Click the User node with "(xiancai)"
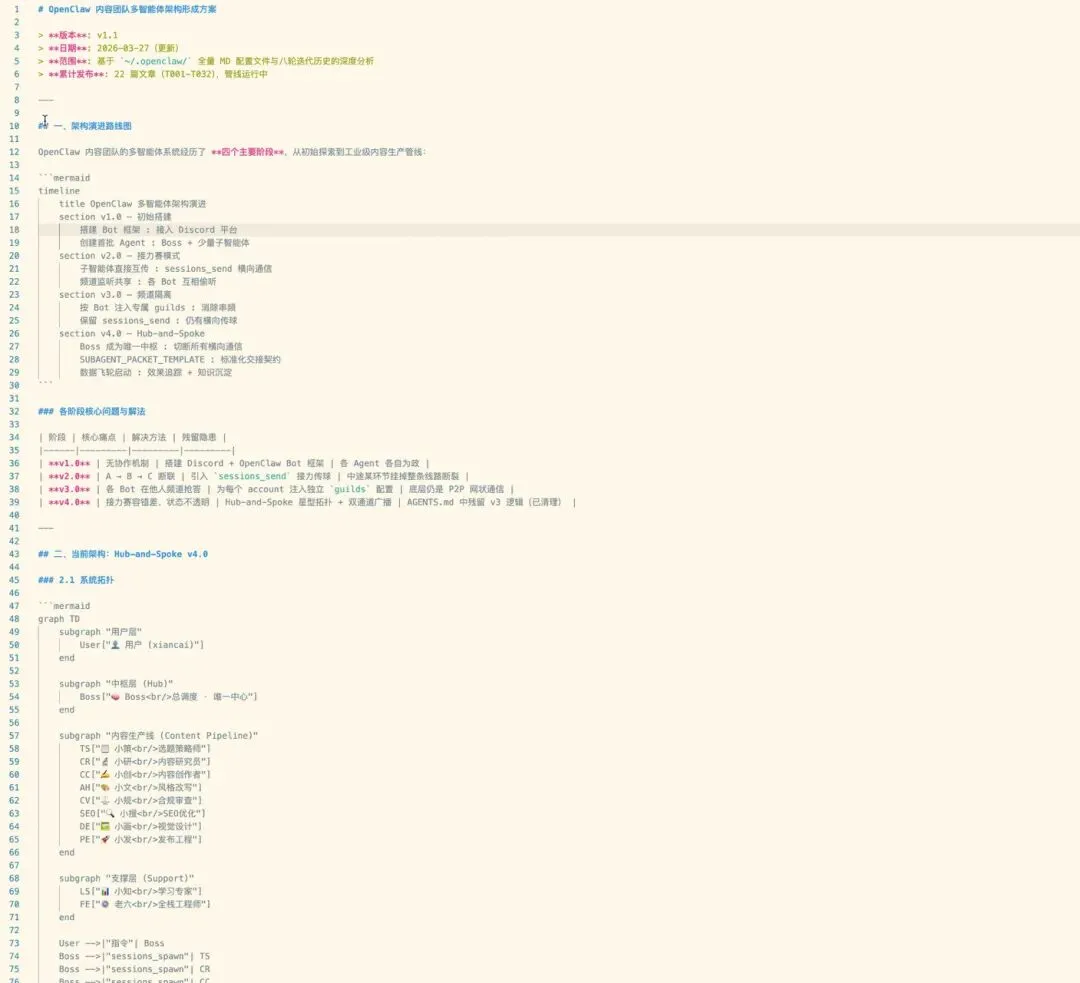The width and height of the screenshot is (1080, 983). (141, 645)
